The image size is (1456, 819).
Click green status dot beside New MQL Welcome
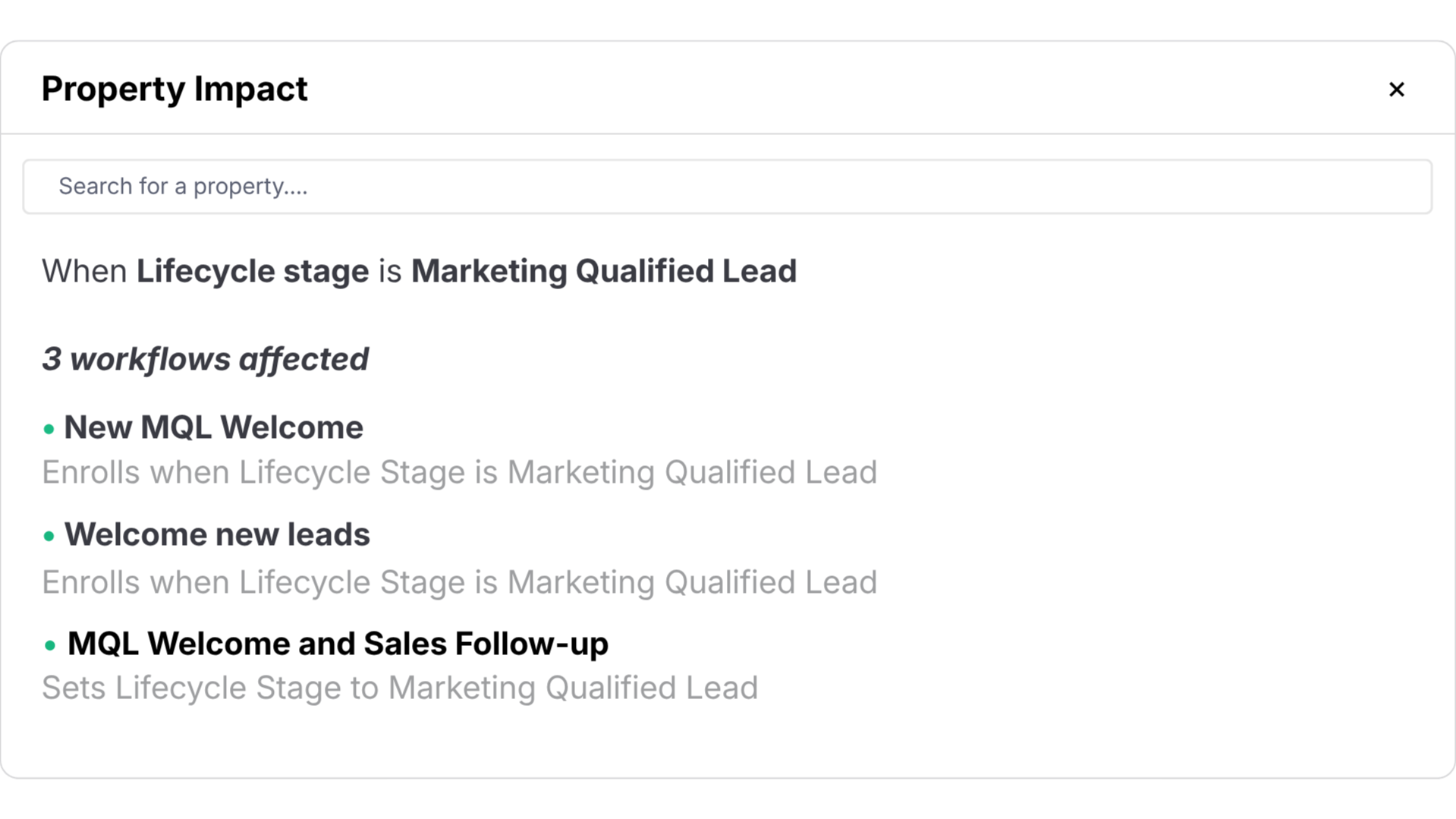click(49, 430)
